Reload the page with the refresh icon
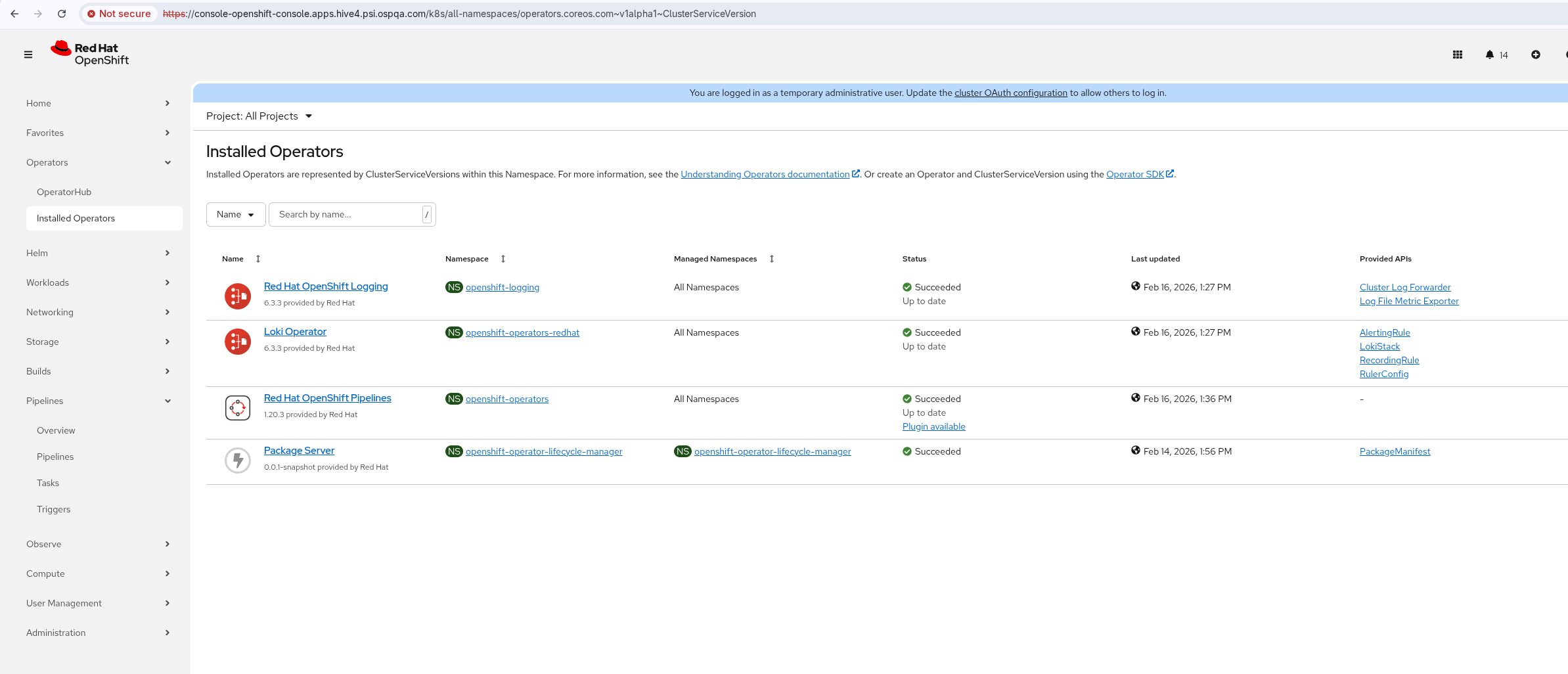The height and width of the screenshot is (674, 1568). [x=62, y=14]
